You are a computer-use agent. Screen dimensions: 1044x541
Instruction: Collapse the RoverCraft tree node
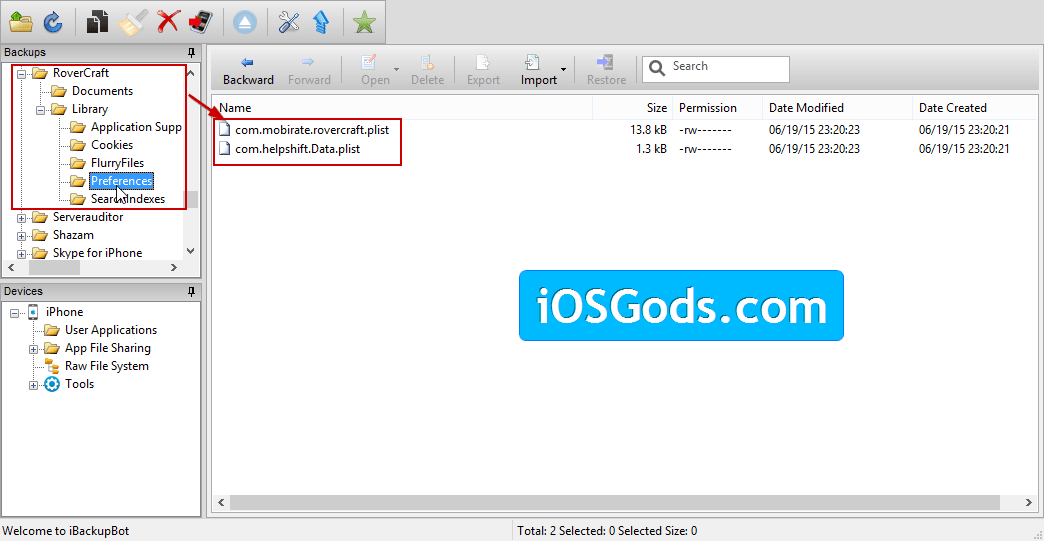point(22,73)
